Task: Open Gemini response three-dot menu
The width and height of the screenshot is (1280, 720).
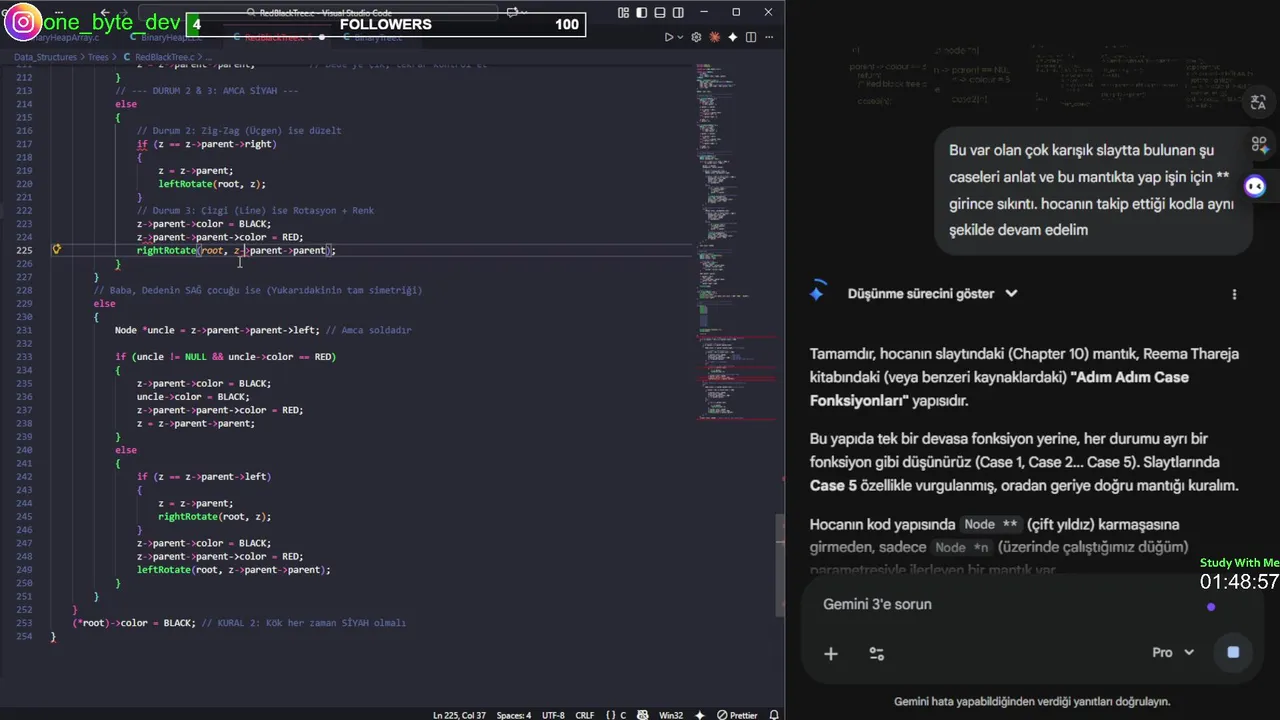Action: (x=1234, y=294)
